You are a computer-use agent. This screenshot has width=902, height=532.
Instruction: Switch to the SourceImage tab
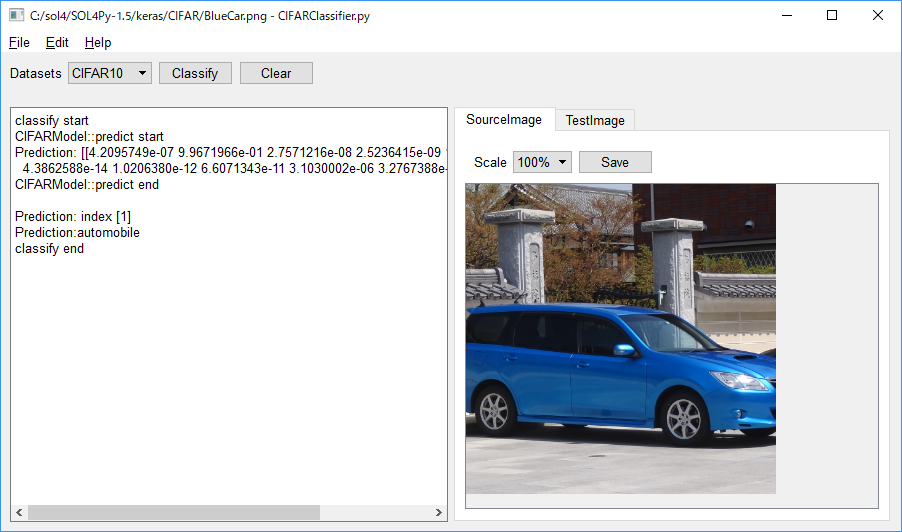point(504,120)
